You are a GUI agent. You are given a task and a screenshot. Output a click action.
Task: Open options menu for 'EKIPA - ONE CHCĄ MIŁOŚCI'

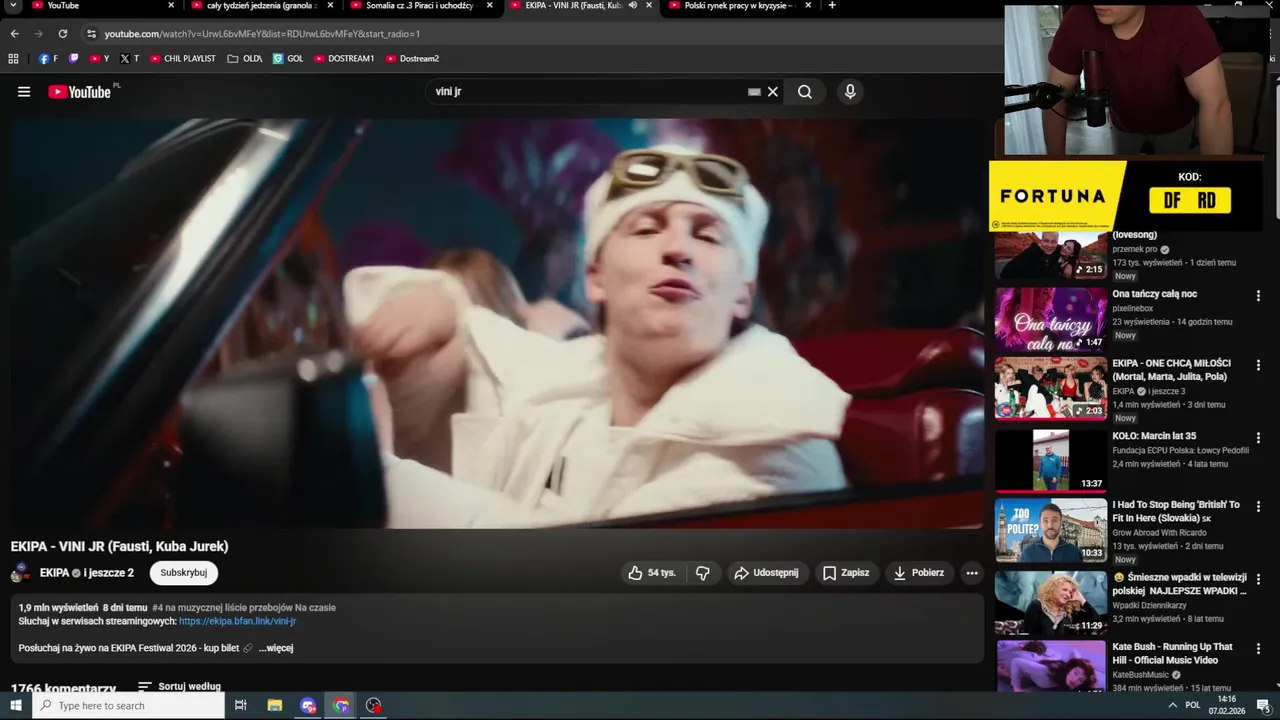pos(1258,366)
